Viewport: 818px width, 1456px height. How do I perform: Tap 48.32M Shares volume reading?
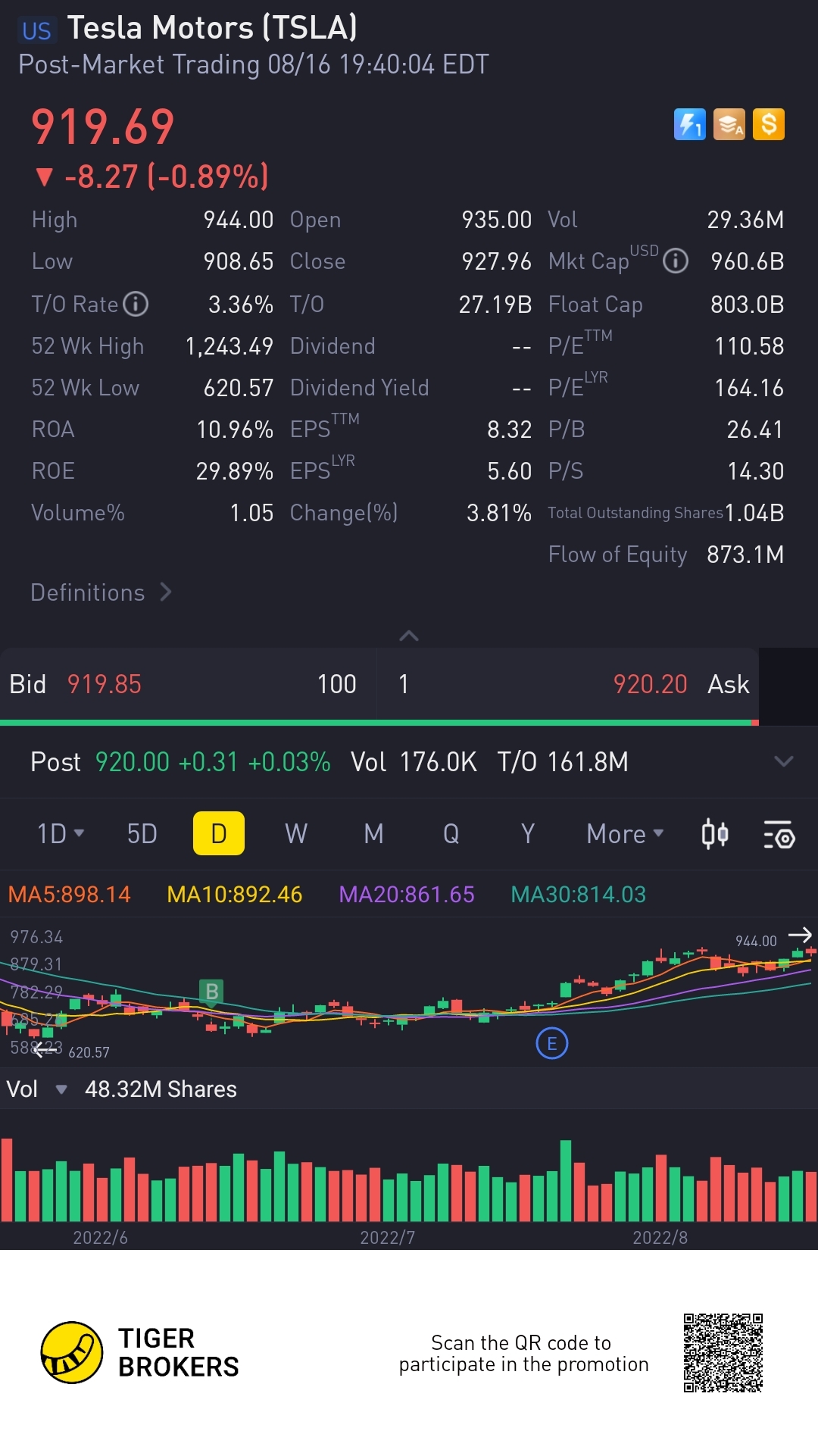click(x=161, y=1089)
